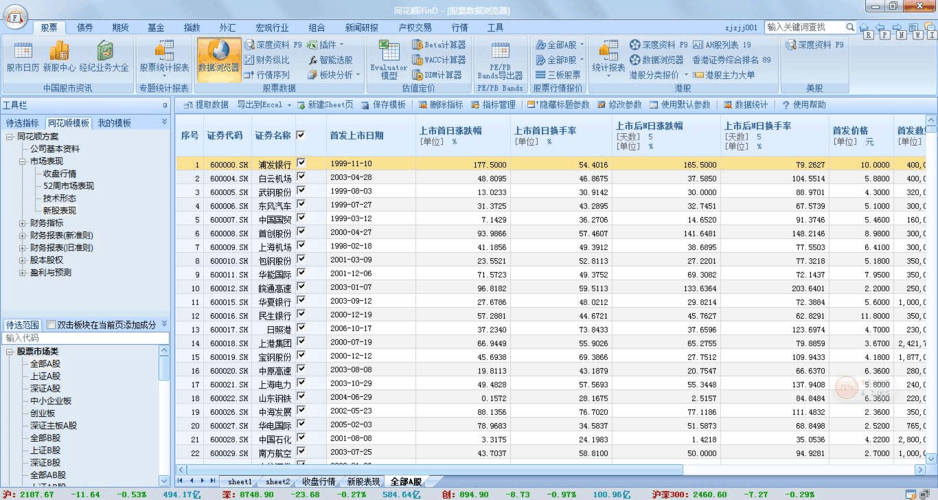Open the Evaluator模型 tool

(x=389, y=60)
